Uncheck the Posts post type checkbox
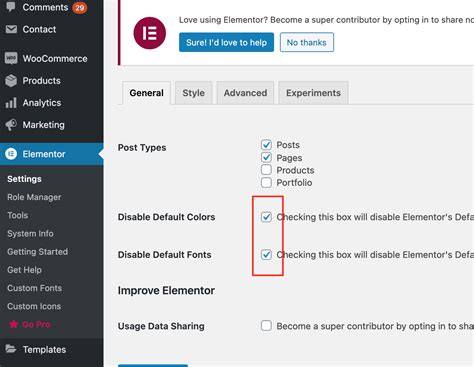Screen dimensions: 474x367 [266, 145]
